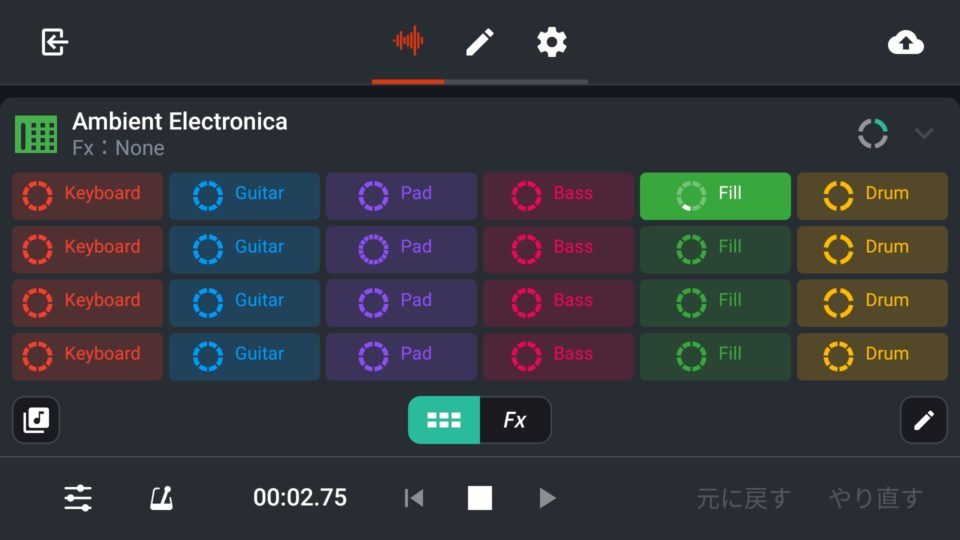Open the pencil edit tab at top
This screenshot has height=540, width=960.
coord(479,42)
